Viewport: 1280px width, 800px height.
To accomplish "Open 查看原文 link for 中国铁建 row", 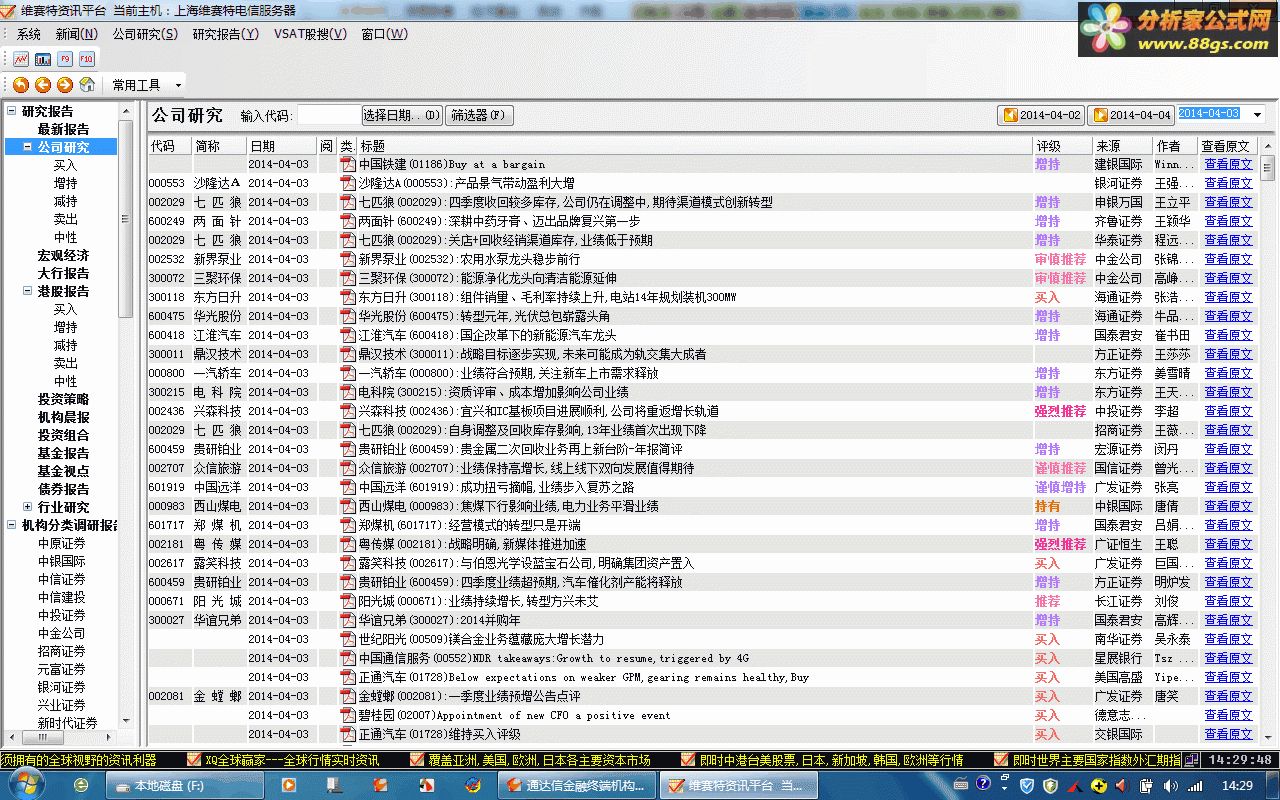I will pyautogui.click(x=1228, y=164).
